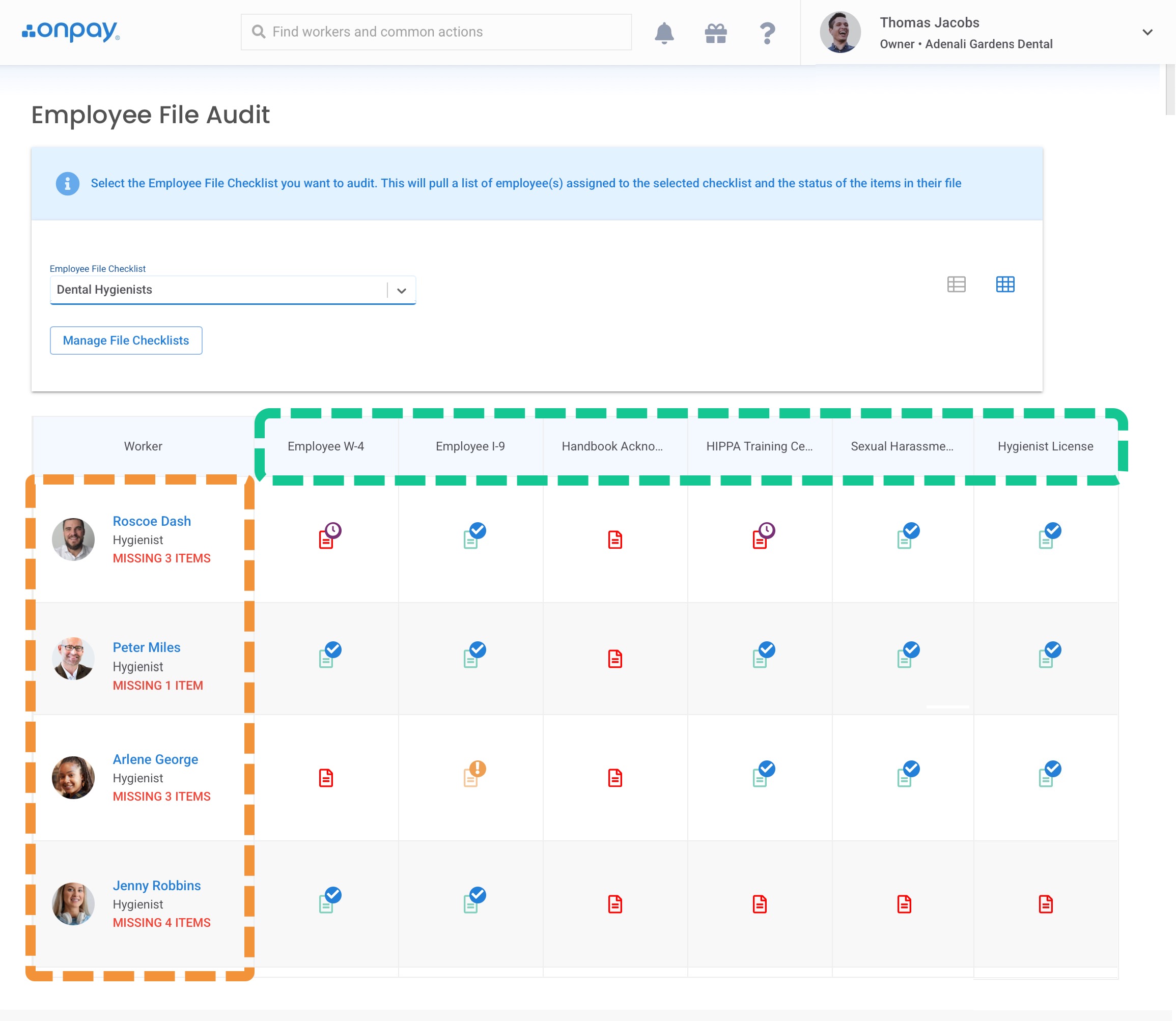Open the Thomas Jacobs account menu chevron
1176x1021 pixels.
[1147, 33]
